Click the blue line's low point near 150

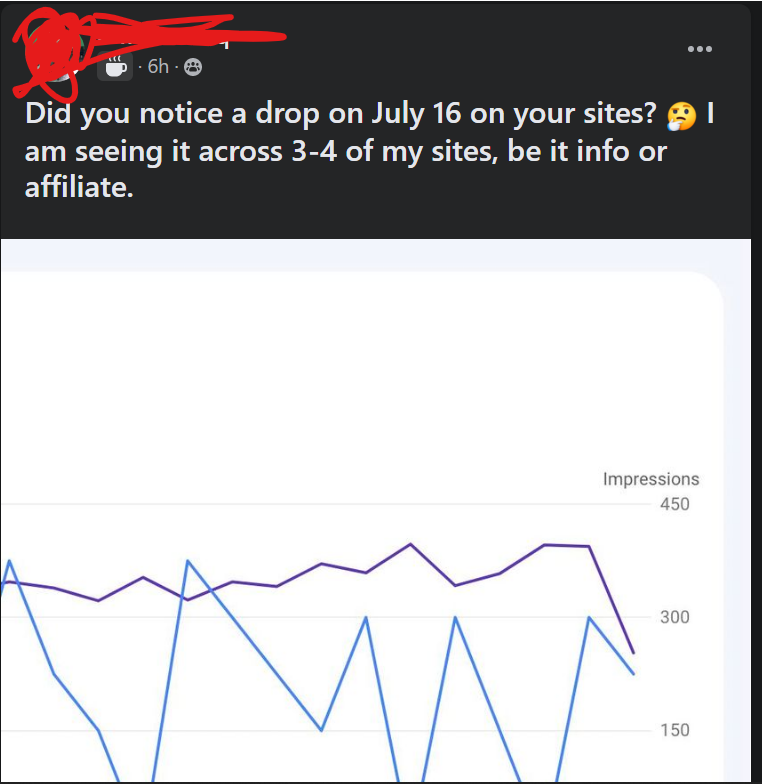321,730
